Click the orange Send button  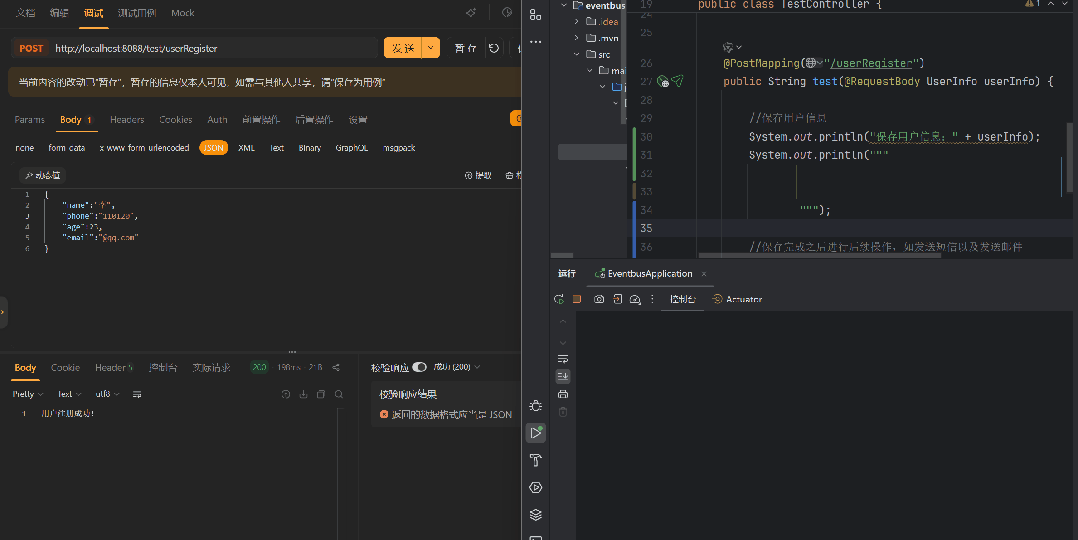pos(402,48)
